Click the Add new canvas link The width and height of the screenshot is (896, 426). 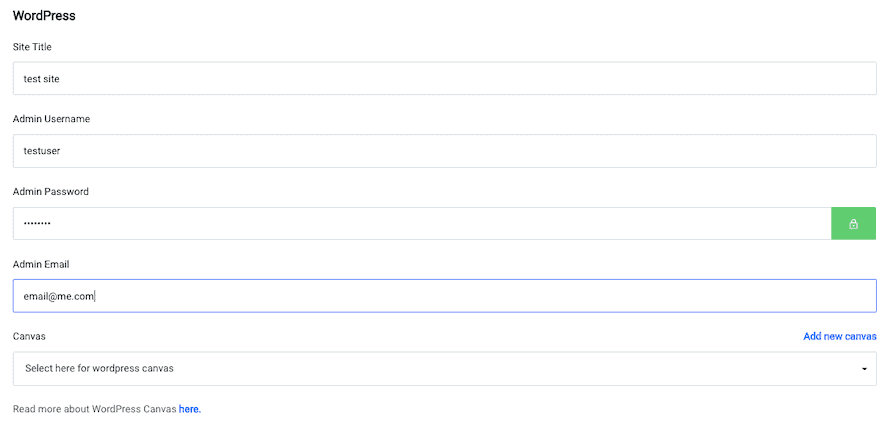840,336
